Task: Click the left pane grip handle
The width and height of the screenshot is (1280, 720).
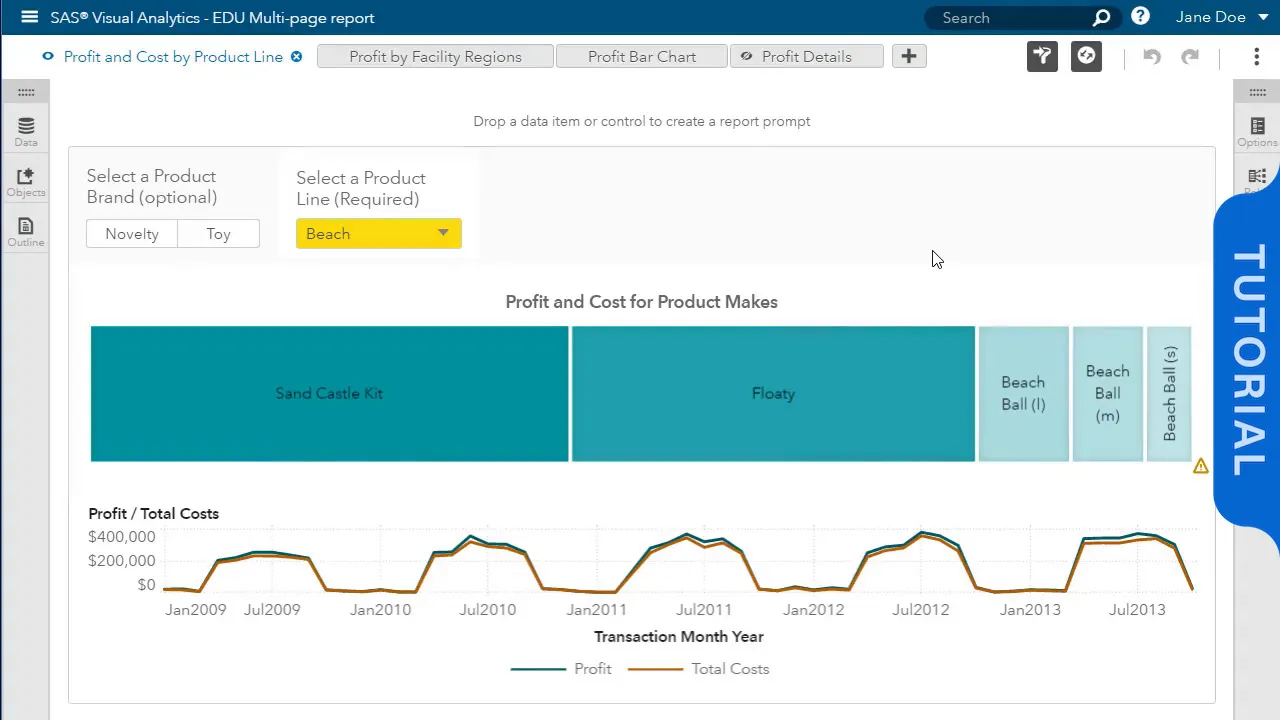Action: (26, 92)
